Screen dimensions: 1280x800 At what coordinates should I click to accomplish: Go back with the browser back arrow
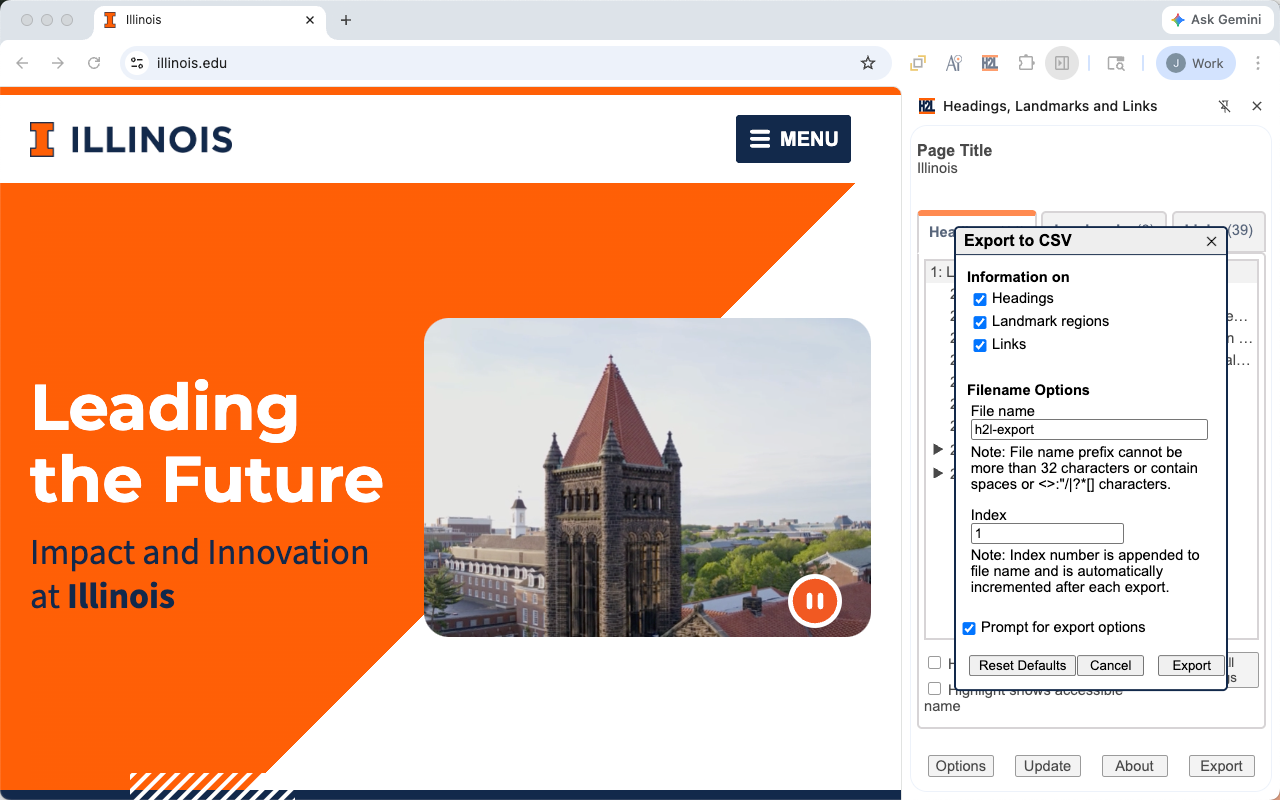click(22, 63)
